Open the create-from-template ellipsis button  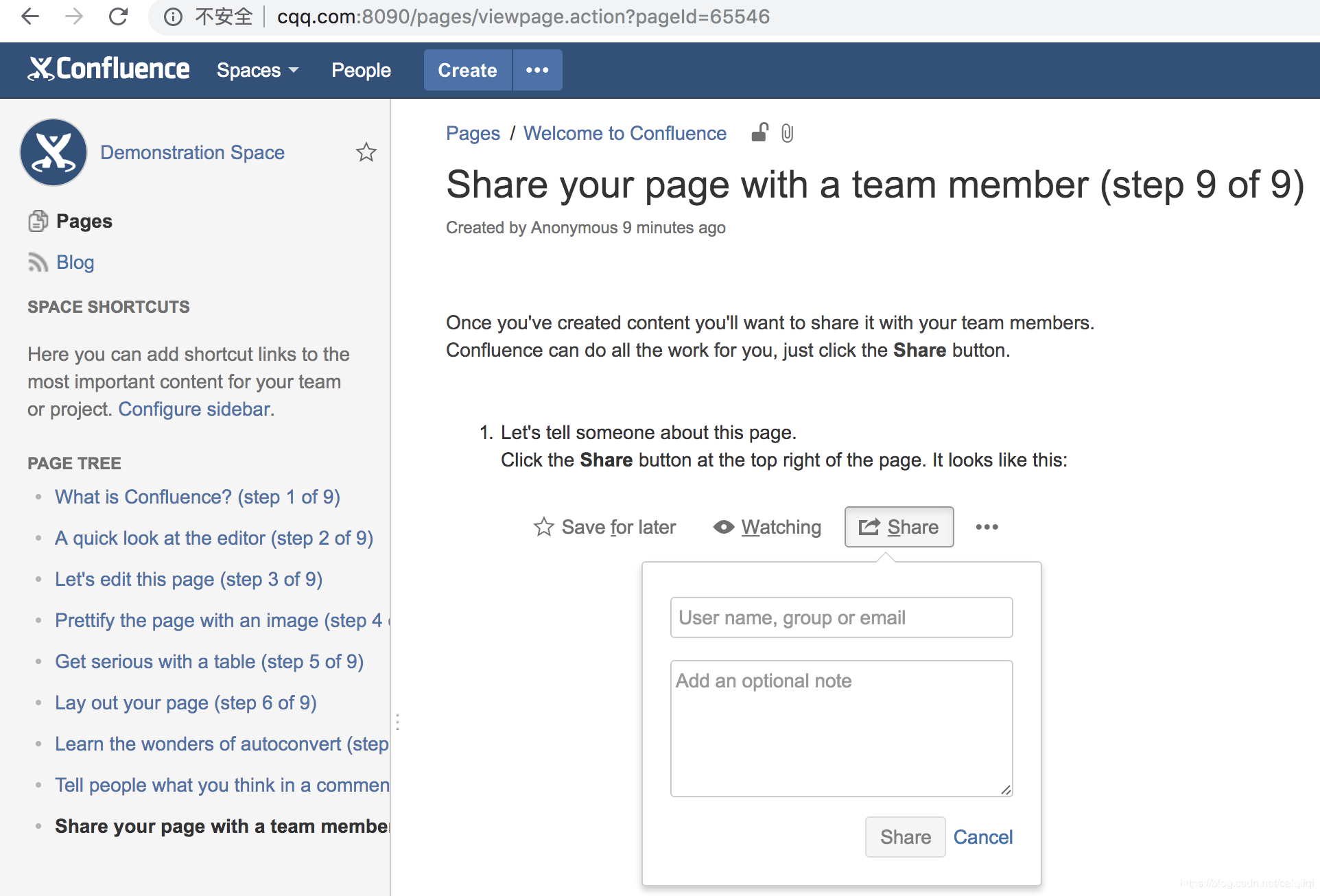tap(537, 70)
